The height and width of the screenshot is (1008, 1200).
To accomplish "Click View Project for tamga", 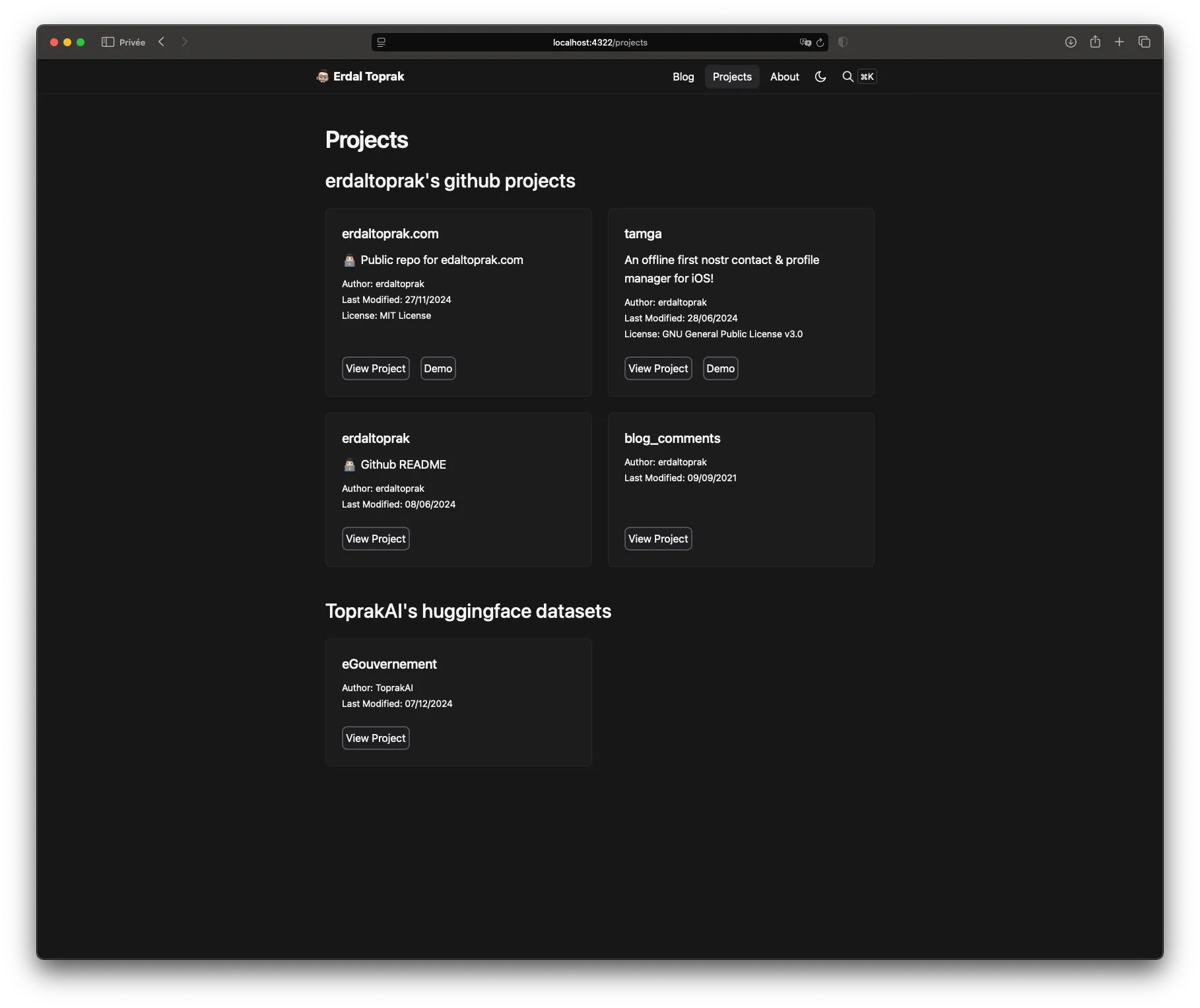I will [x=658, y=368].
